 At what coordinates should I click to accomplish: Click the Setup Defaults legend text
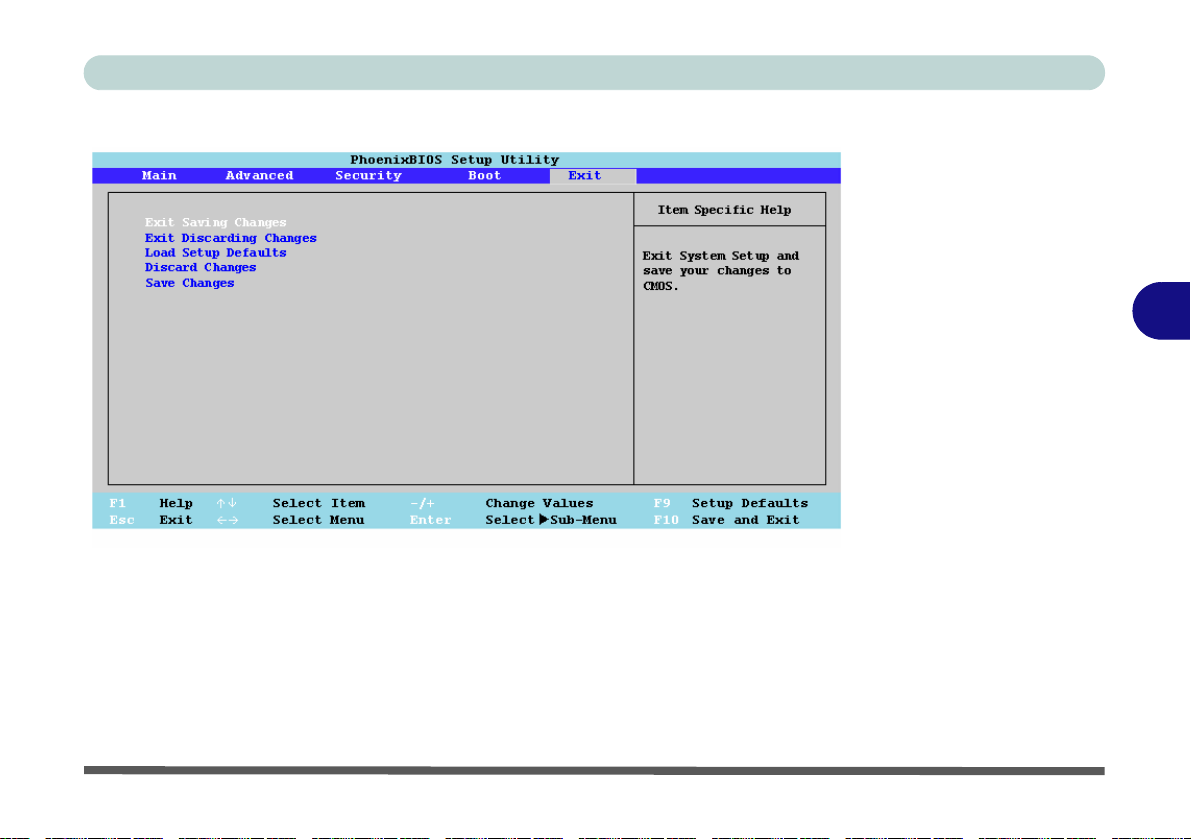750,503
